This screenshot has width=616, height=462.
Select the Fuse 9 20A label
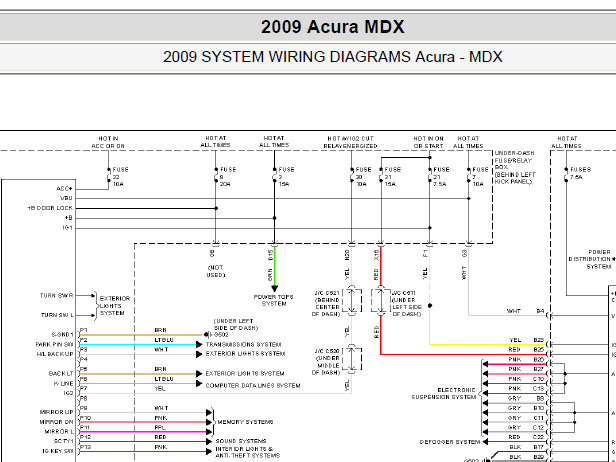coord(228,177)
